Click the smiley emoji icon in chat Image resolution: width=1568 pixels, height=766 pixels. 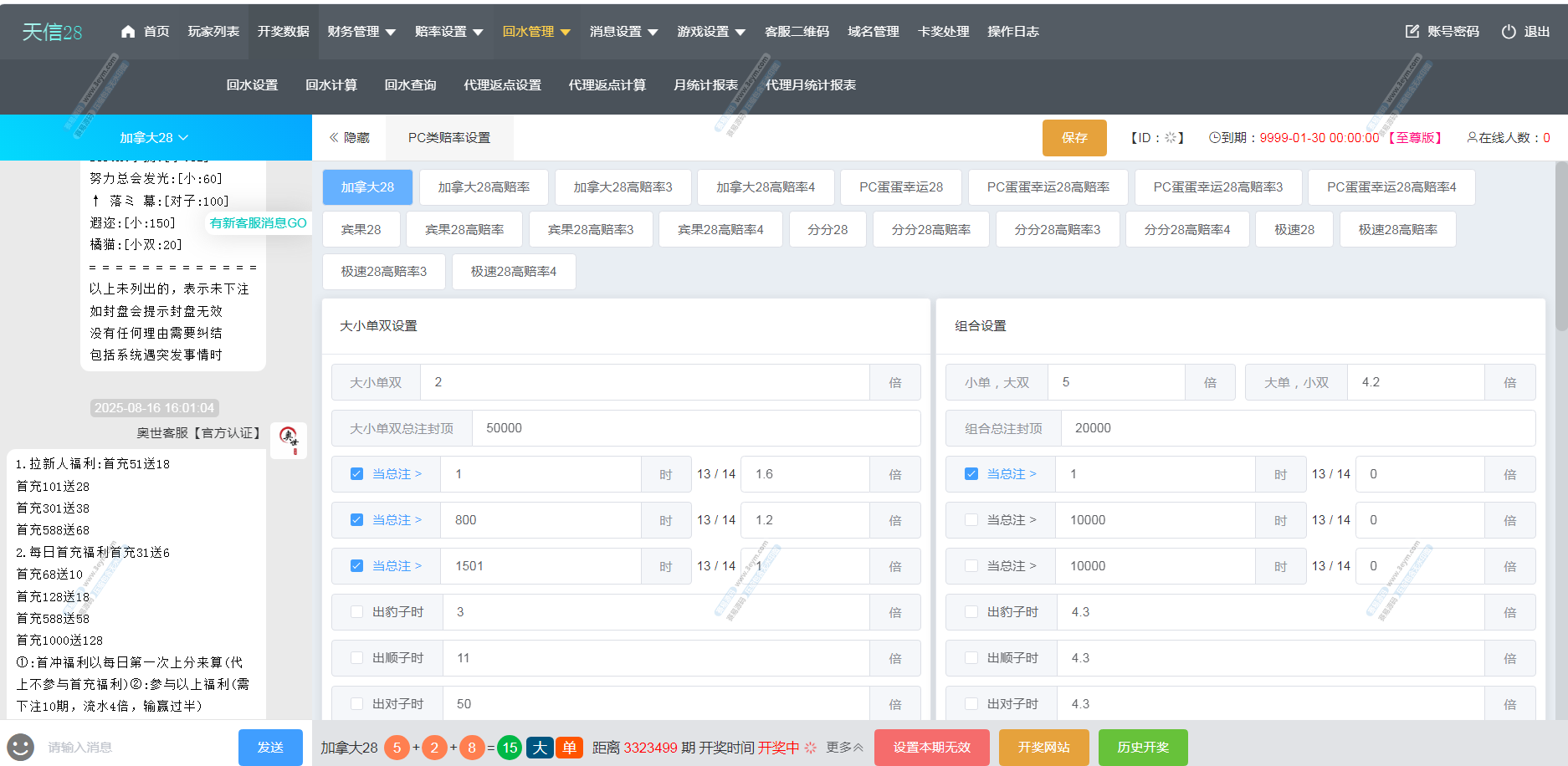pos(20,747)
